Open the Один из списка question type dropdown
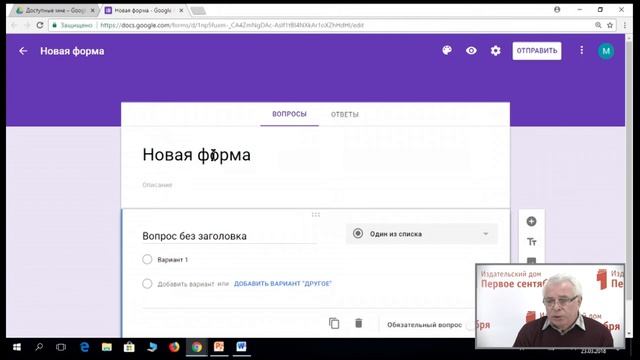The height and width of the screenshot is (360, 640). click(x=422, y=234)
